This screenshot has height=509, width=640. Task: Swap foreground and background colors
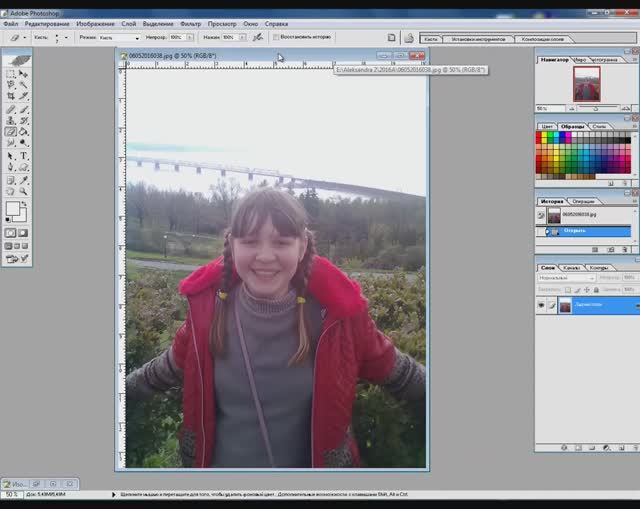24,203
